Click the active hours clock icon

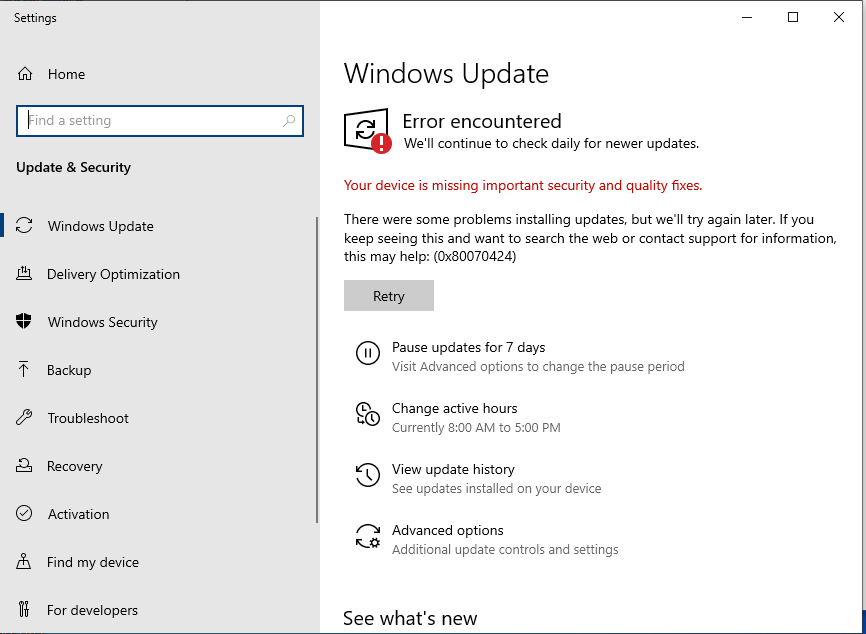pos(368,414)
